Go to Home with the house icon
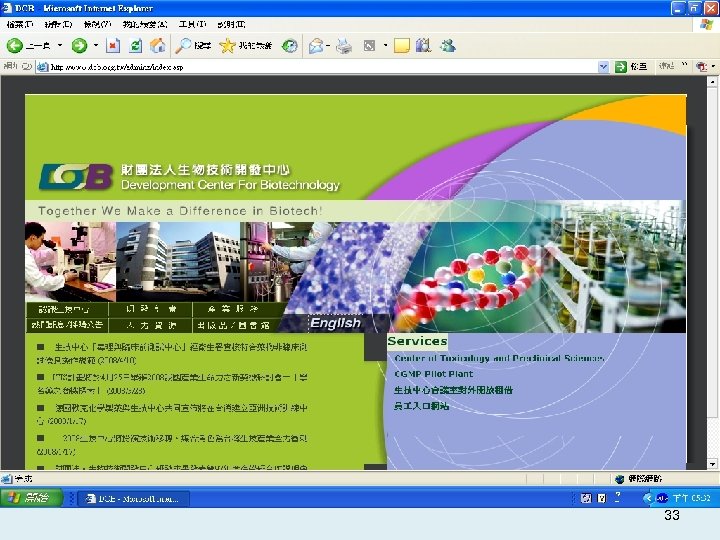 pos(158,45)
